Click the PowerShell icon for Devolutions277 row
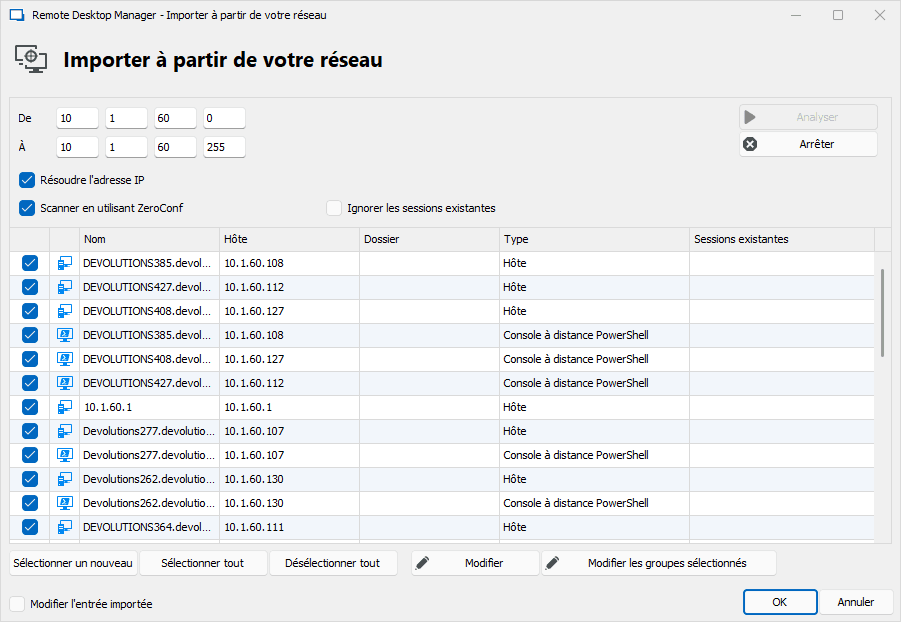Viewport: 901px width, 622px height. coord(65,455)
